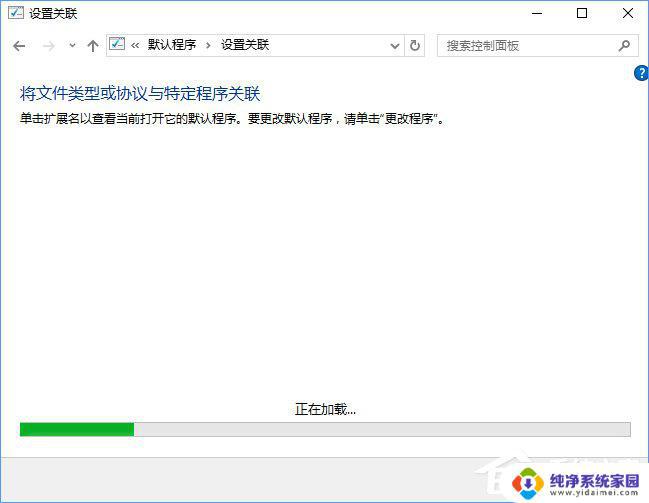Click the heading 将文件类型或协议与特定程序关联
The width and height of the screenshot is (649, 503).
140,94
